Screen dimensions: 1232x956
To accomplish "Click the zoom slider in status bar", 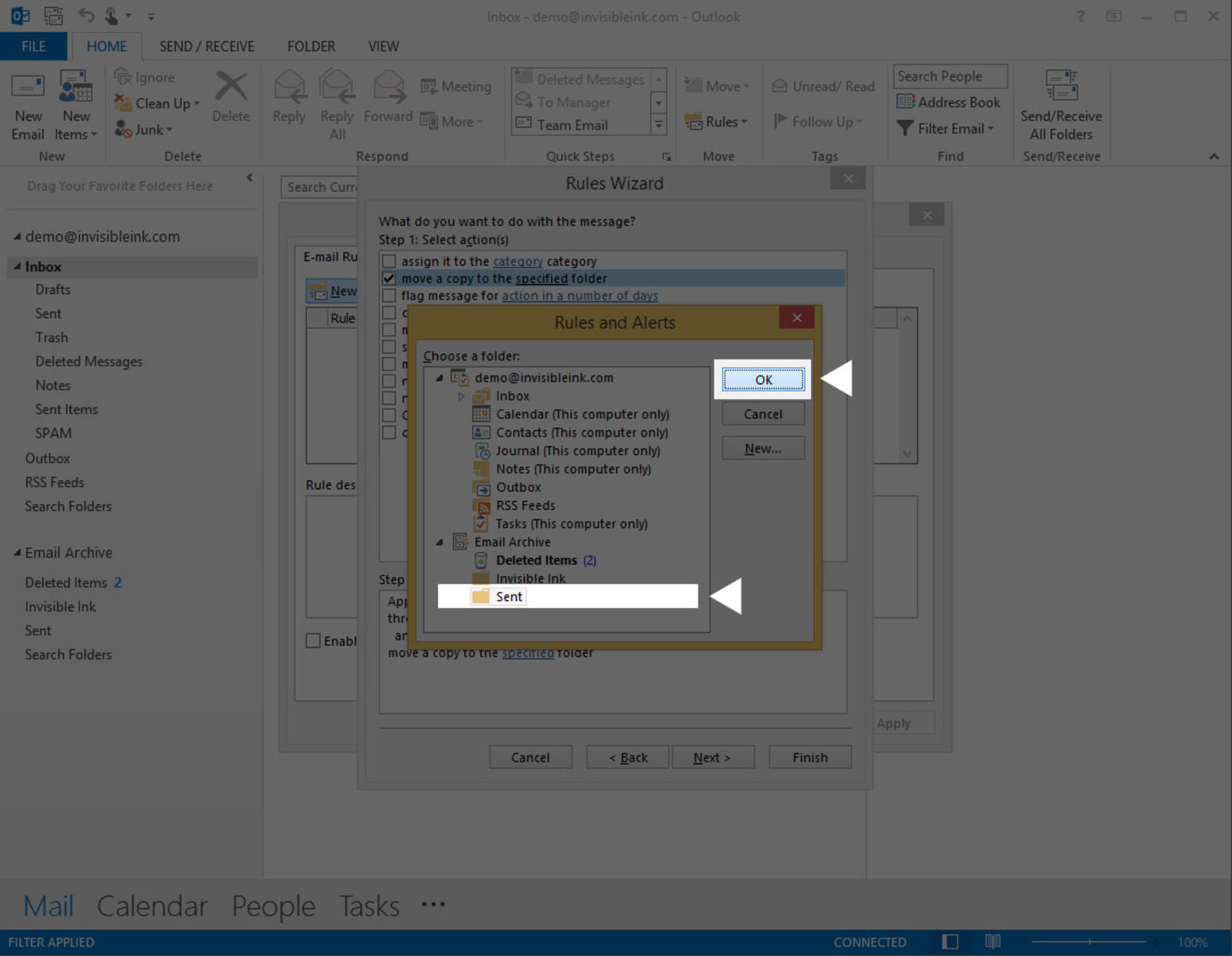I will pos(1090,942).
